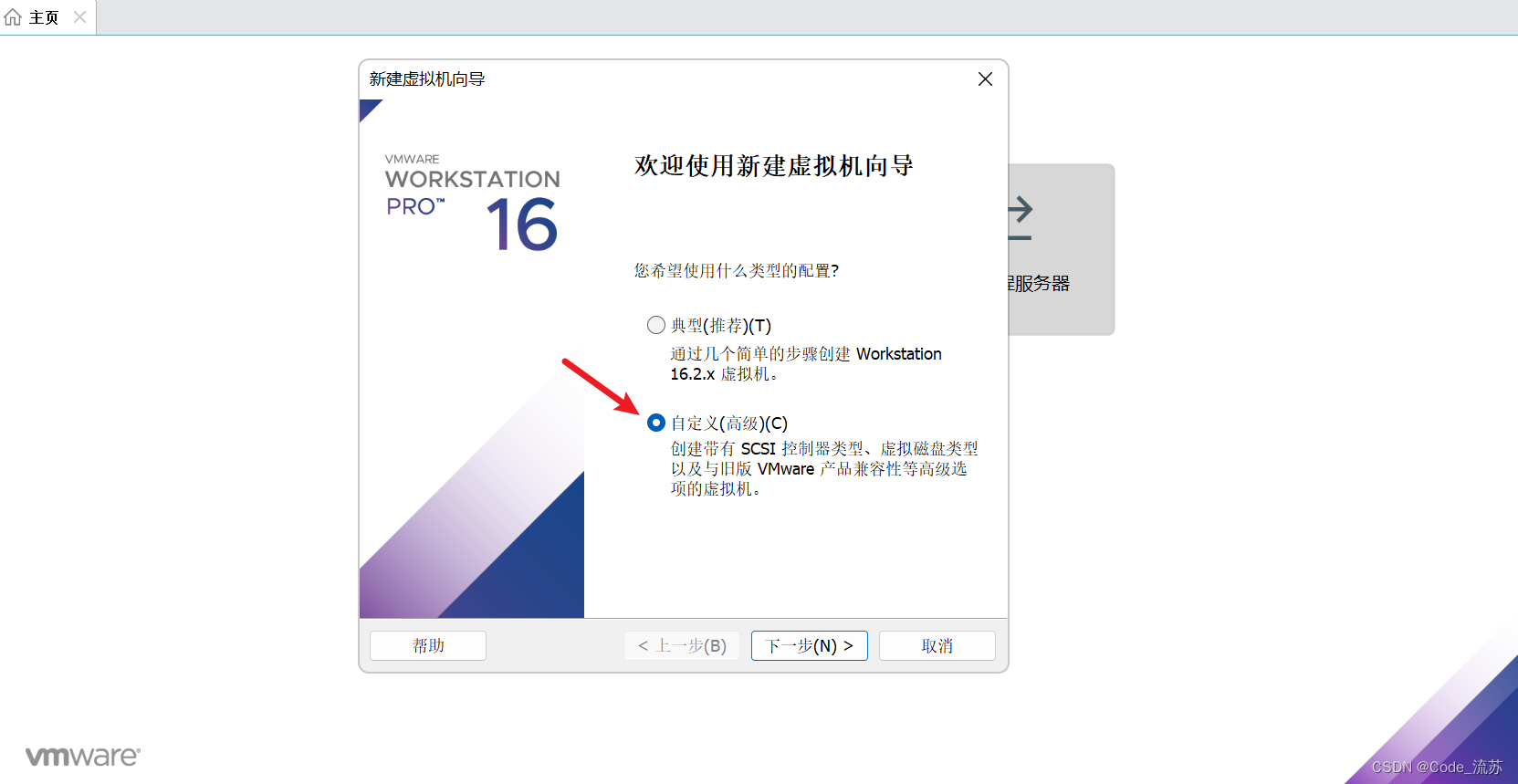Click the remote server arrow icon behind dialog

click(x=1020, y=218)
